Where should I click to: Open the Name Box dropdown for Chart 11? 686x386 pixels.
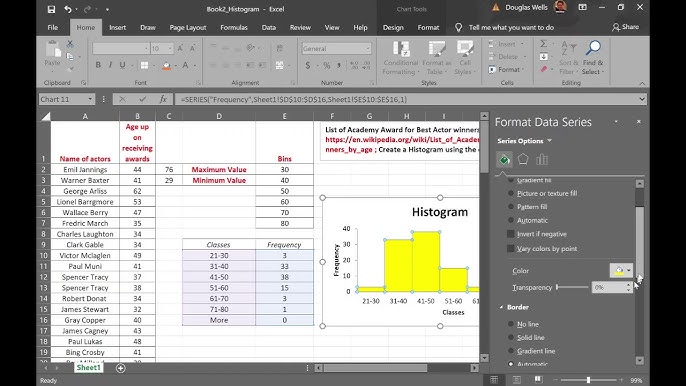90,99
